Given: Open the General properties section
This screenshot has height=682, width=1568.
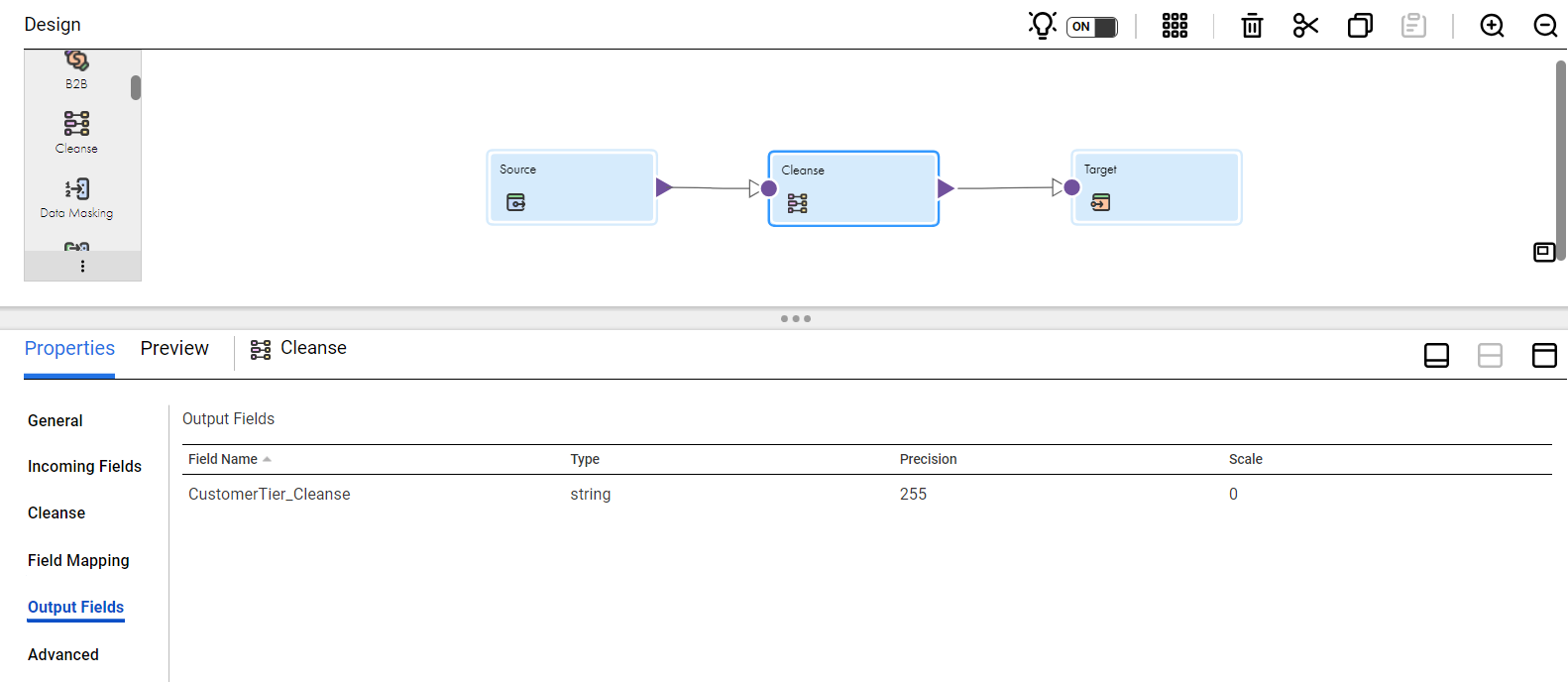Looking at the screenshot, I should tap(56, 420).
